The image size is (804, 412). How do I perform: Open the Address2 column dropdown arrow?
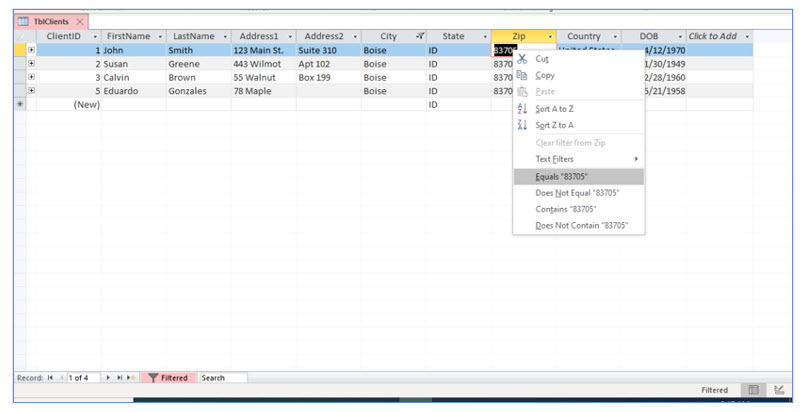click(355, 37)
